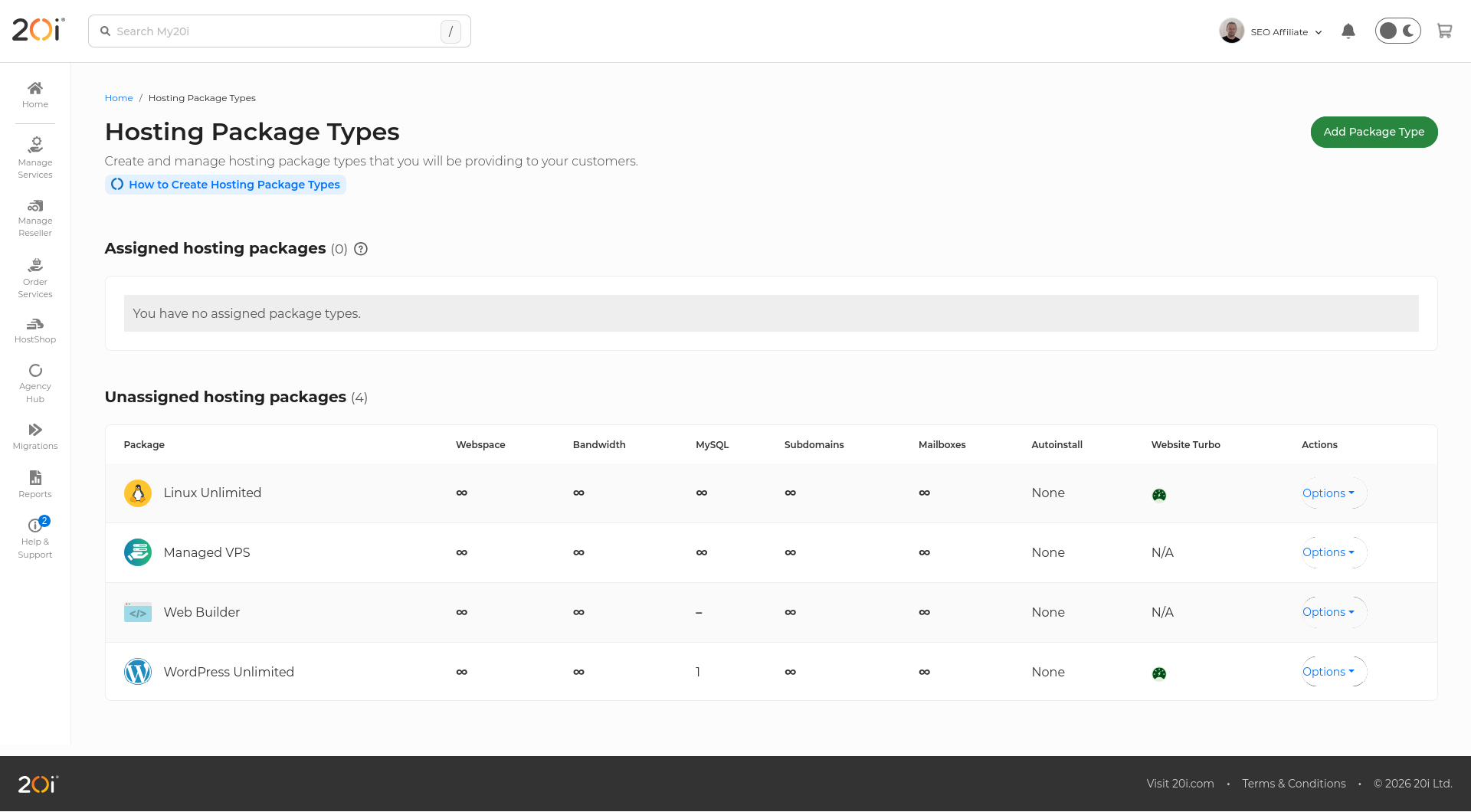Click the 20i footer logo
Screen dimensions: 1471x812
click(x=38, y=784)
